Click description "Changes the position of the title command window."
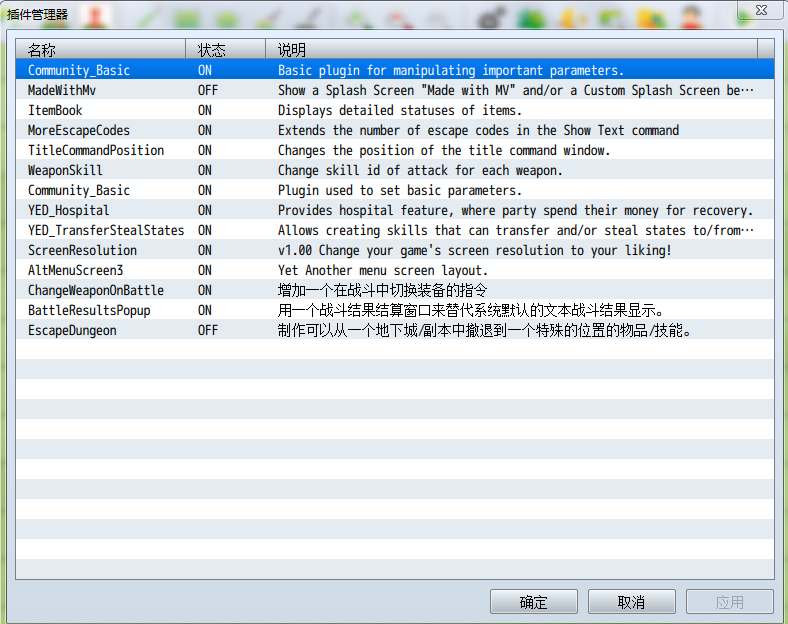This screenshot has height=624, width=788. (x=444, y=150)
